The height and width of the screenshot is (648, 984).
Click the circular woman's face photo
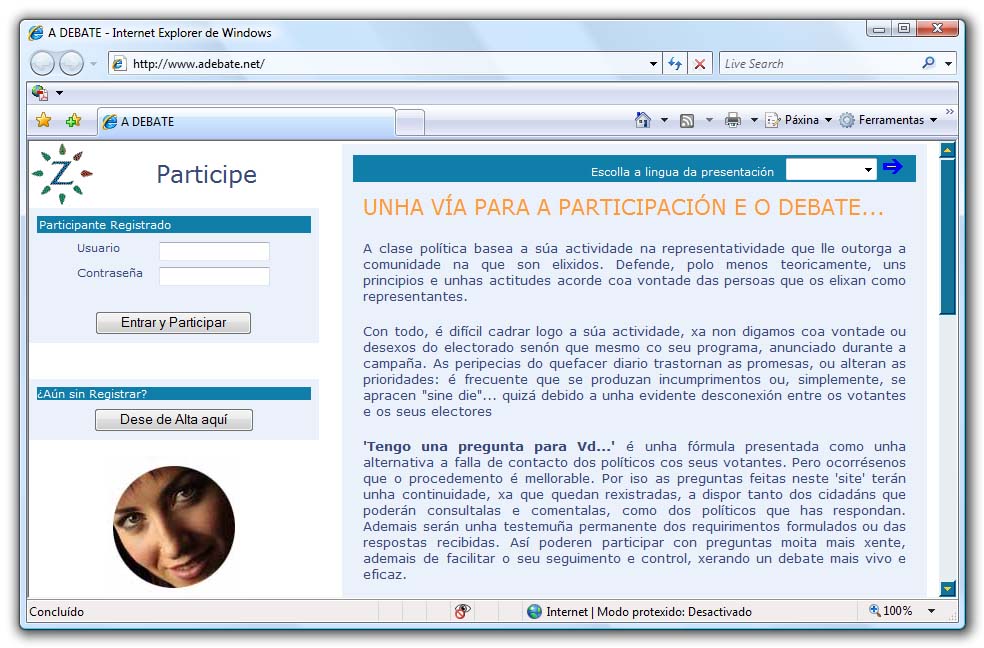pos(174,526)
